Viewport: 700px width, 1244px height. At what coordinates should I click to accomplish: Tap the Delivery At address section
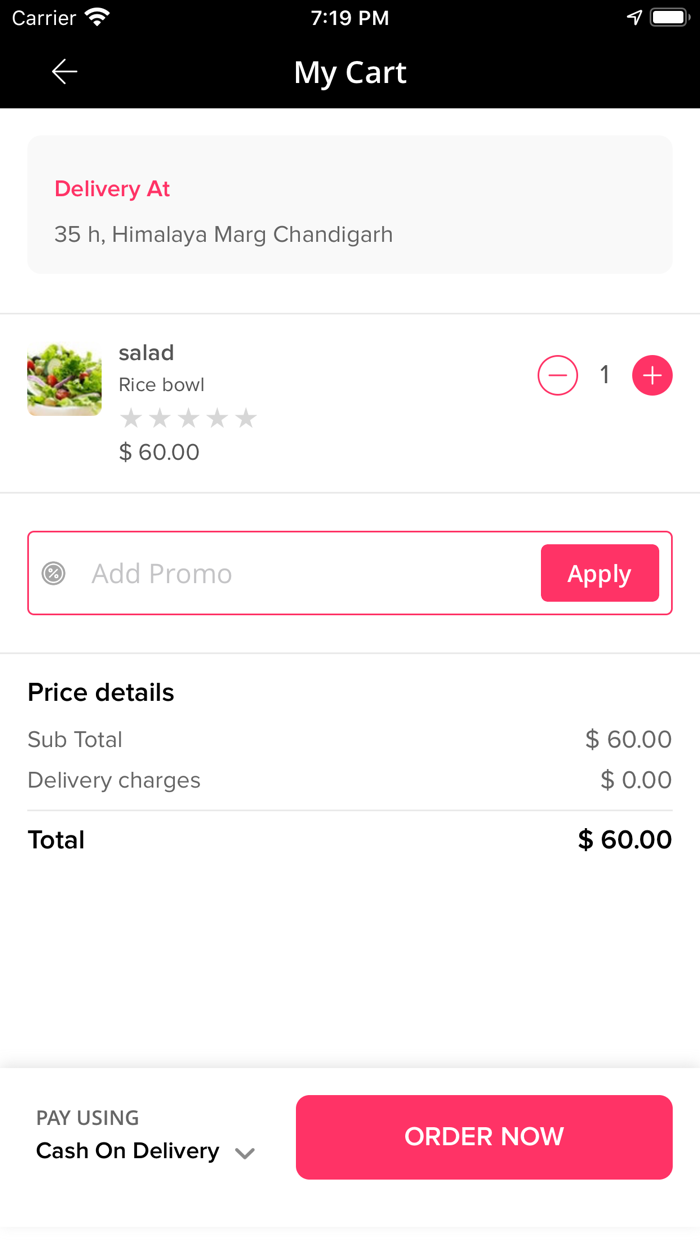pyautogui.click(x=349, y=204)
